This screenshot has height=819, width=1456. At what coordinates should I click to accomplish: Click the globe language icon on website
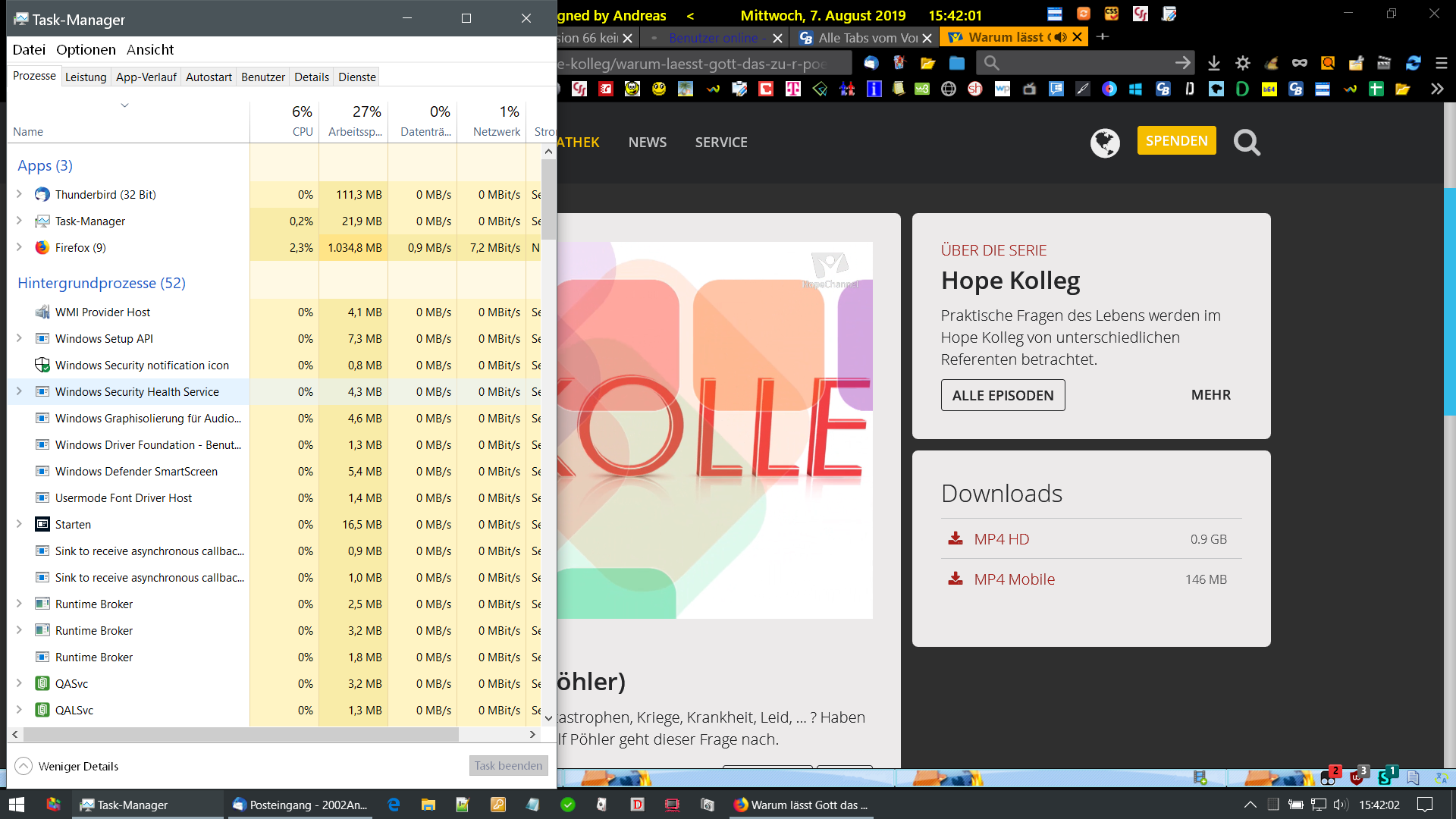coord(1105,142)
